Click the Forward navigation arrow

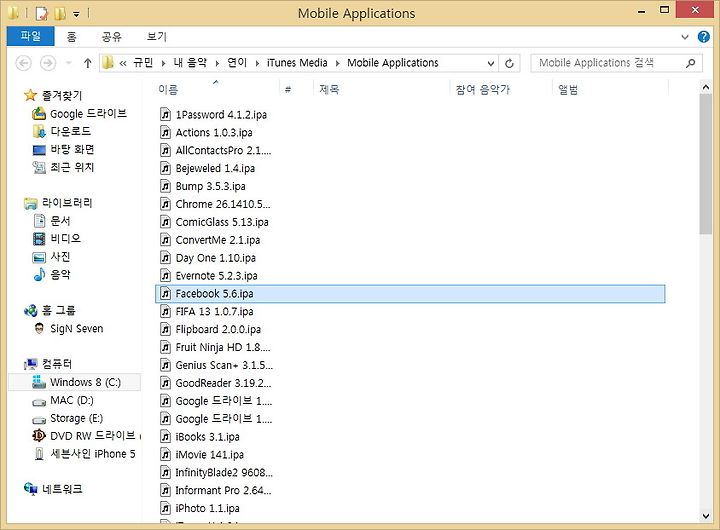[48, 63]
